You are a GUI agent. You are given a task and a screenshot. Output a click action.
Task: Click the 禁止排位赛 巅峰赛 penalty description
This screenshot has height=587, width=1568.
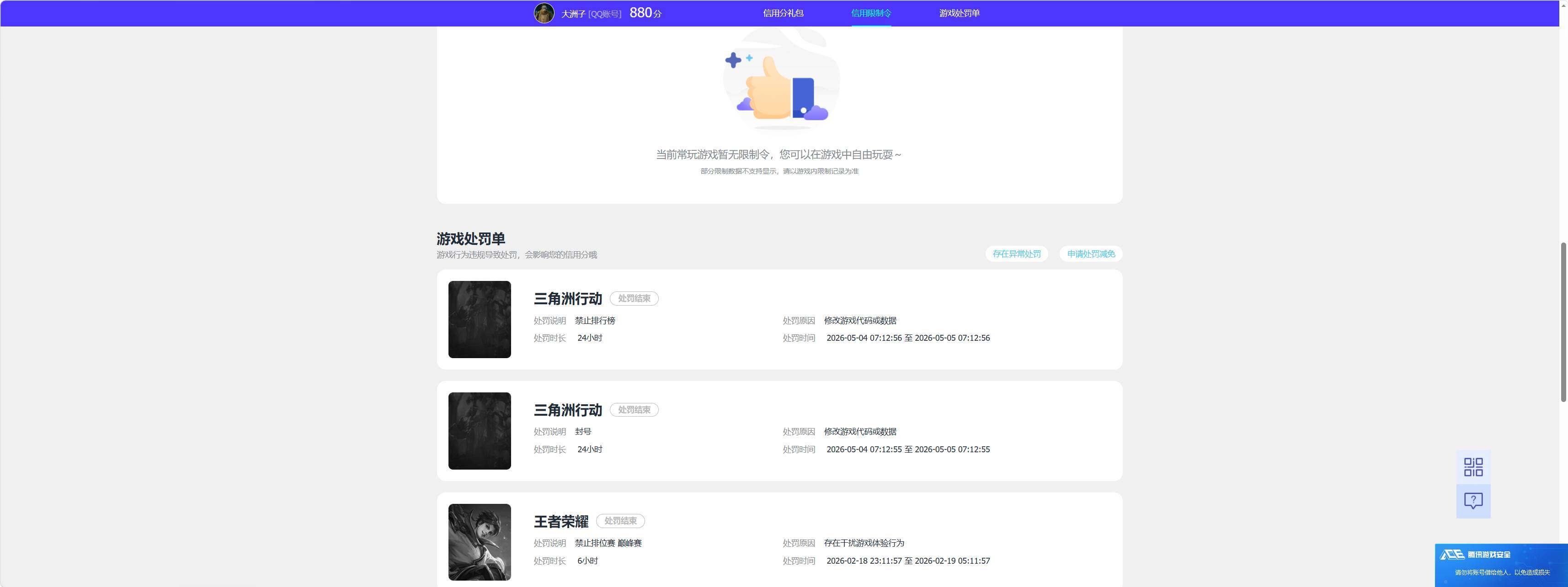coord(608,543)
